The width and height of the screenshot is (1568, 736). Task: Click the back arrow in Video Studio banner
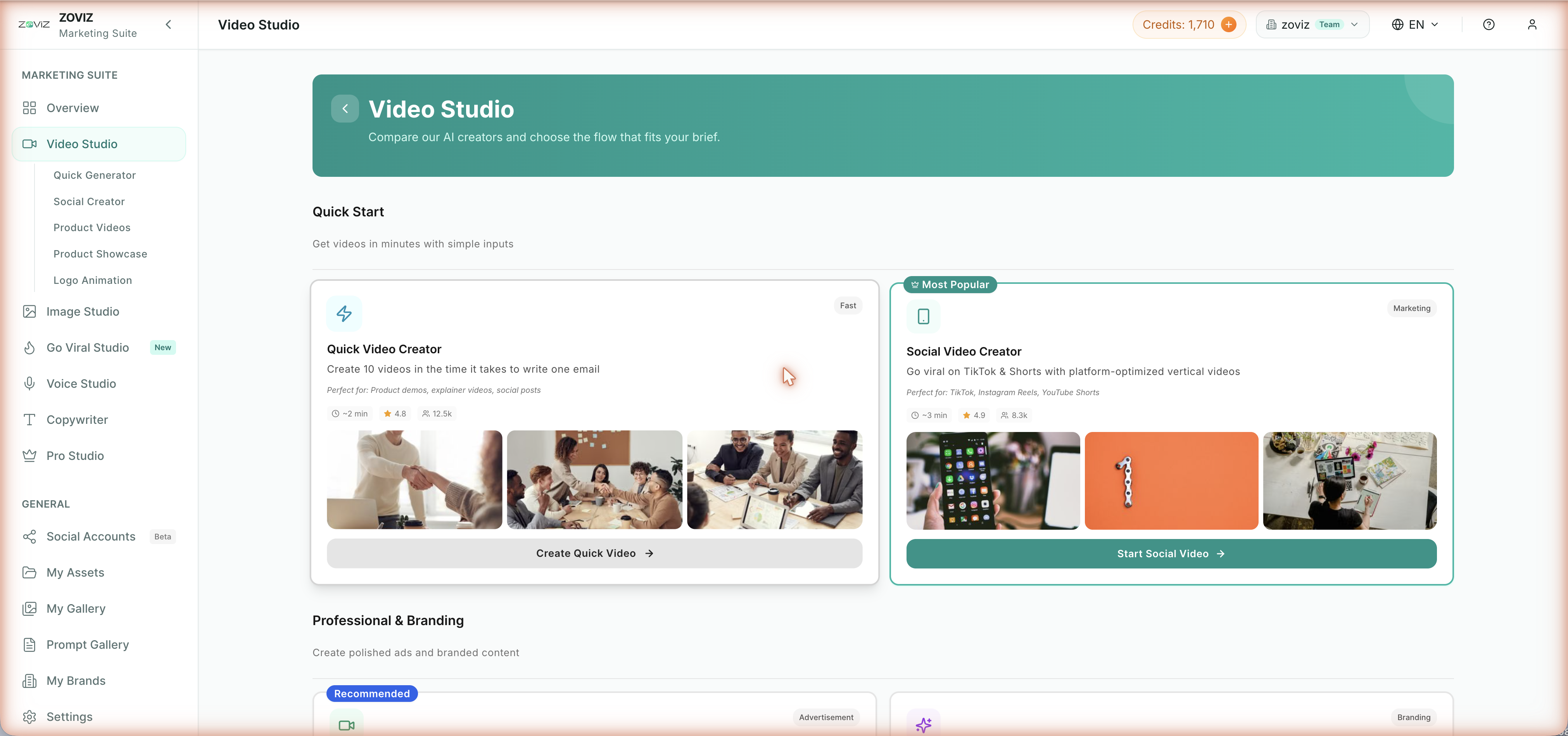tap(345, 108)
